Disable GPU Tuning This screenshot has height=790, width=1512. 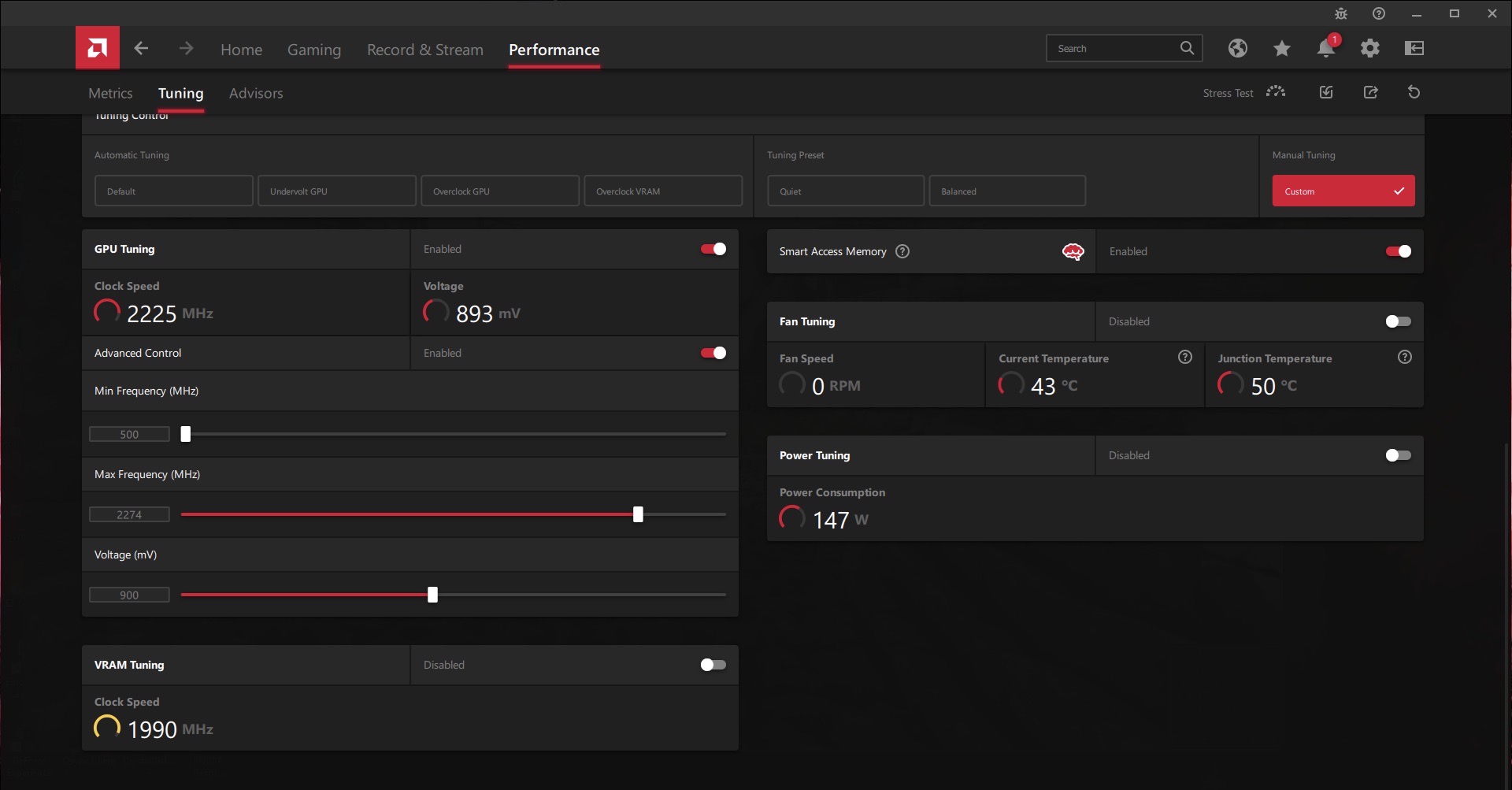(712, 249)
